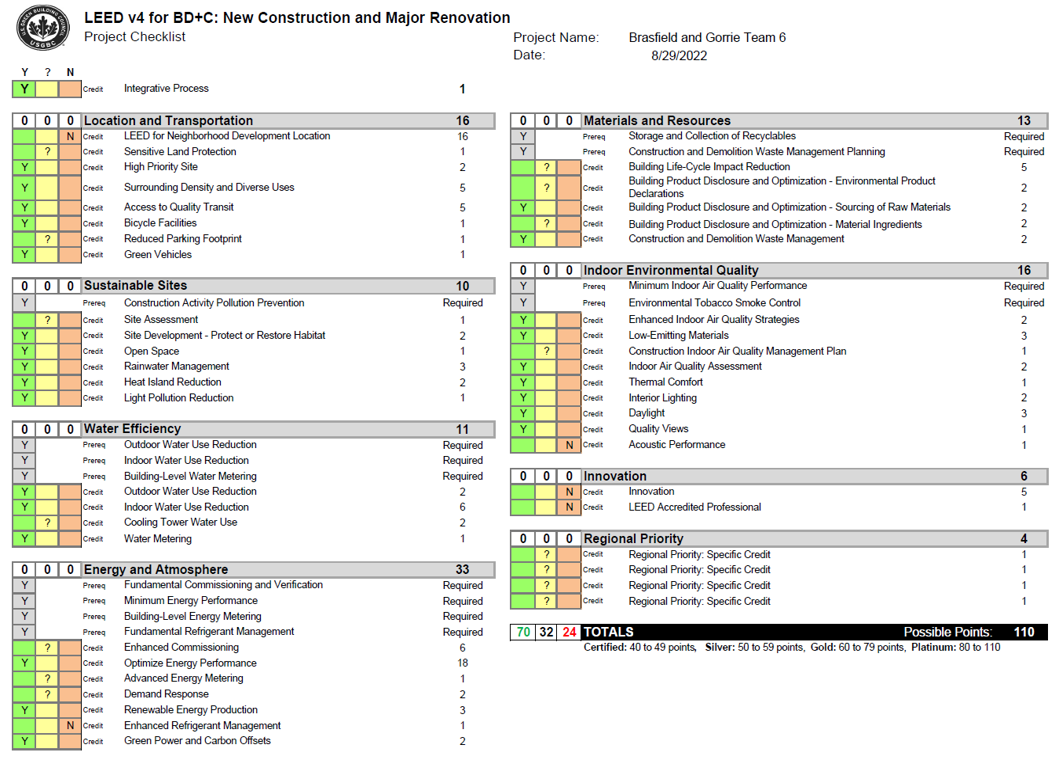
Task: Click the Y column header letter
Action: pyautogui.click(x=25, y=72)
